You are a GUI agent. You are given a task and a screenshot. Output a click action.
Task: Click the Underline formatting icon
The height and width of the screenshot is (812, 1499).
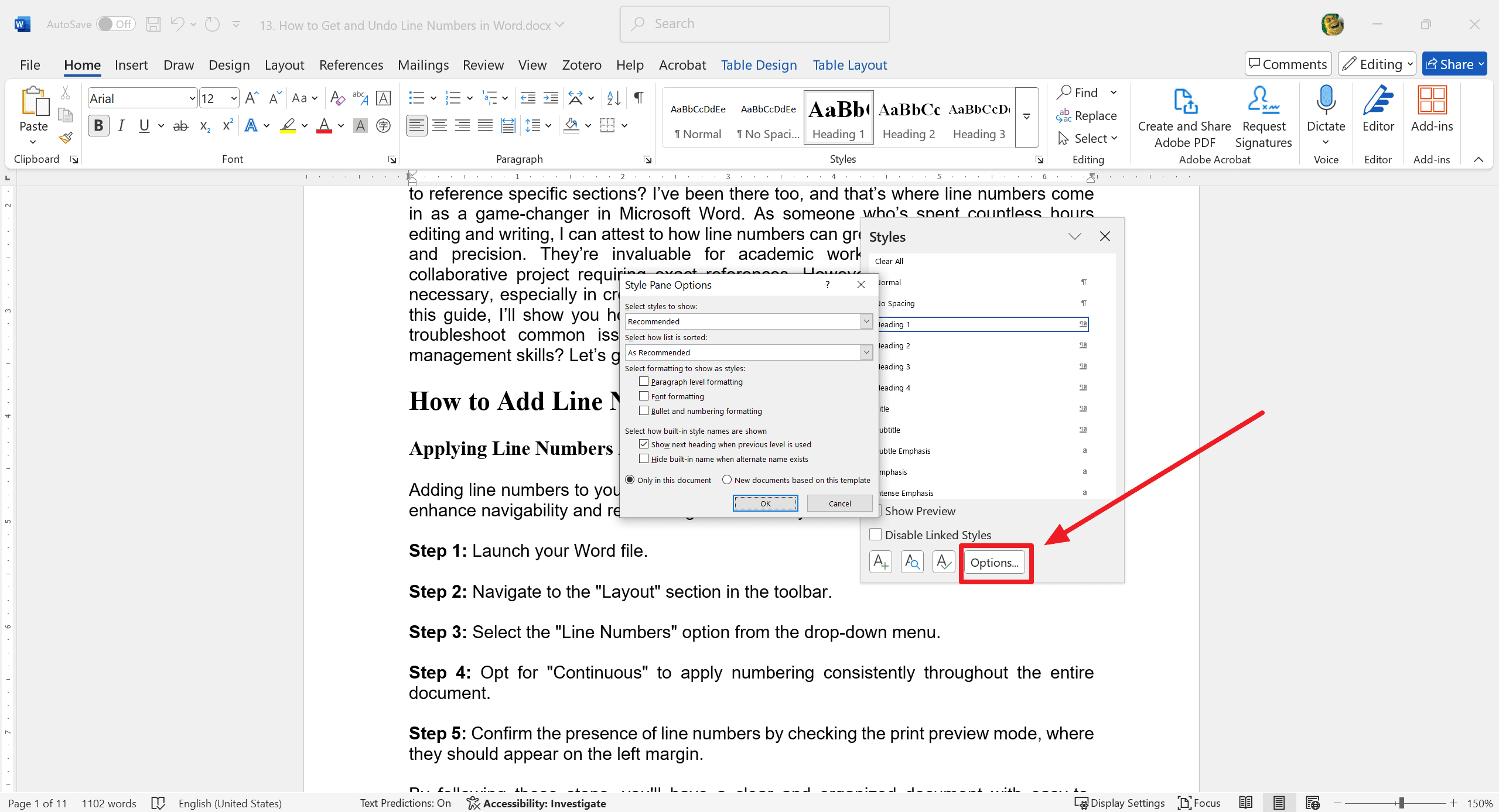(x=143, y=125)
